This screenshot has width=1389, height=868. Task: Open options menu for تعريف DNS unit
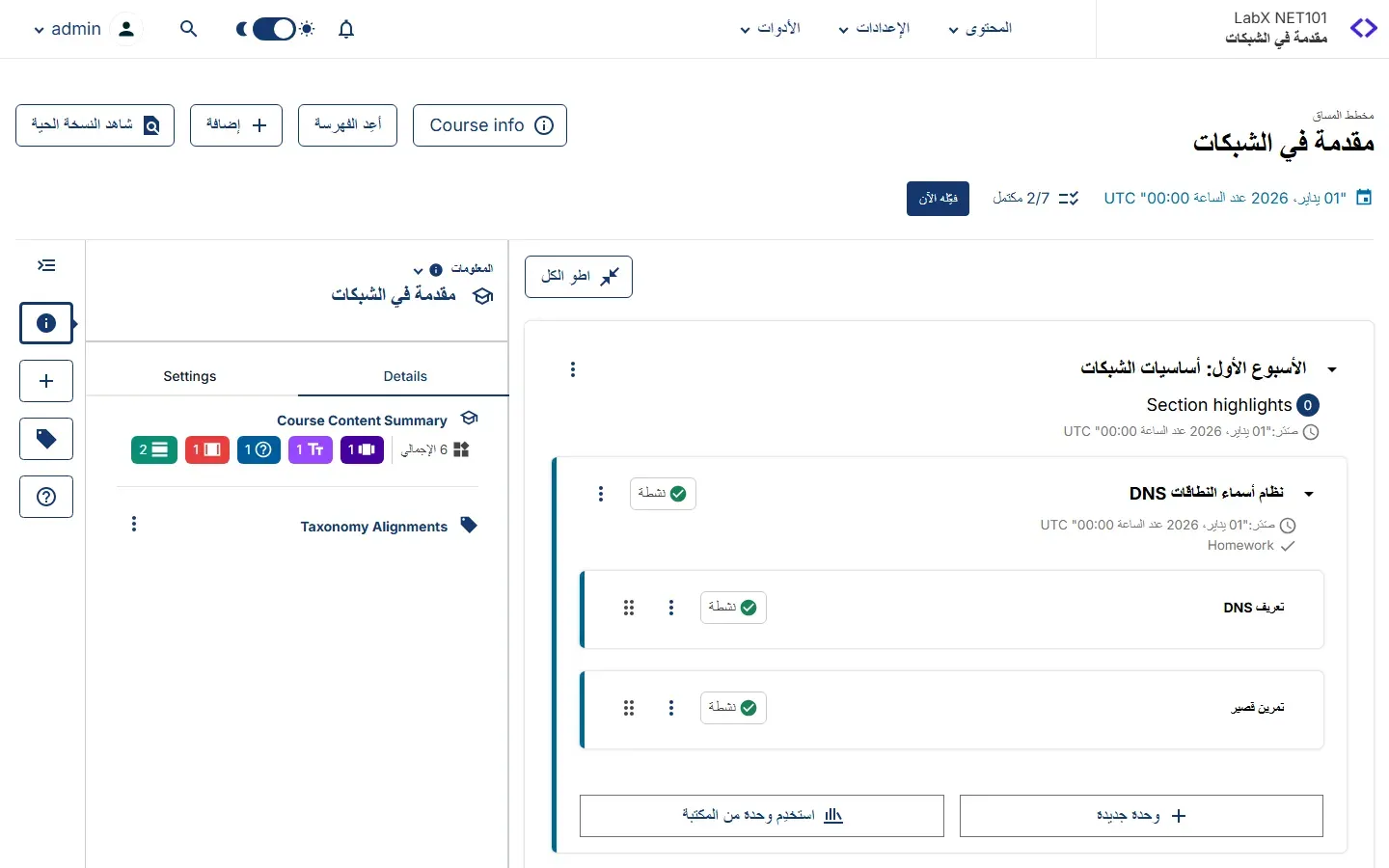[x=671, y=608]
